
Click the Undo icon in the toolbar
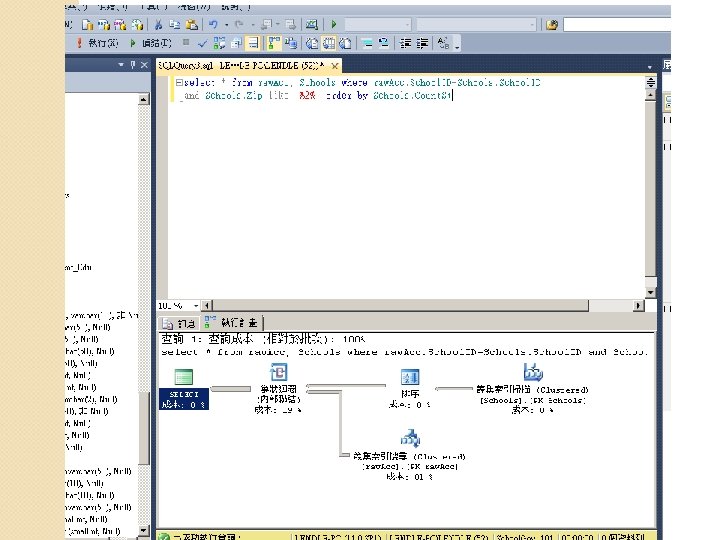214,24
